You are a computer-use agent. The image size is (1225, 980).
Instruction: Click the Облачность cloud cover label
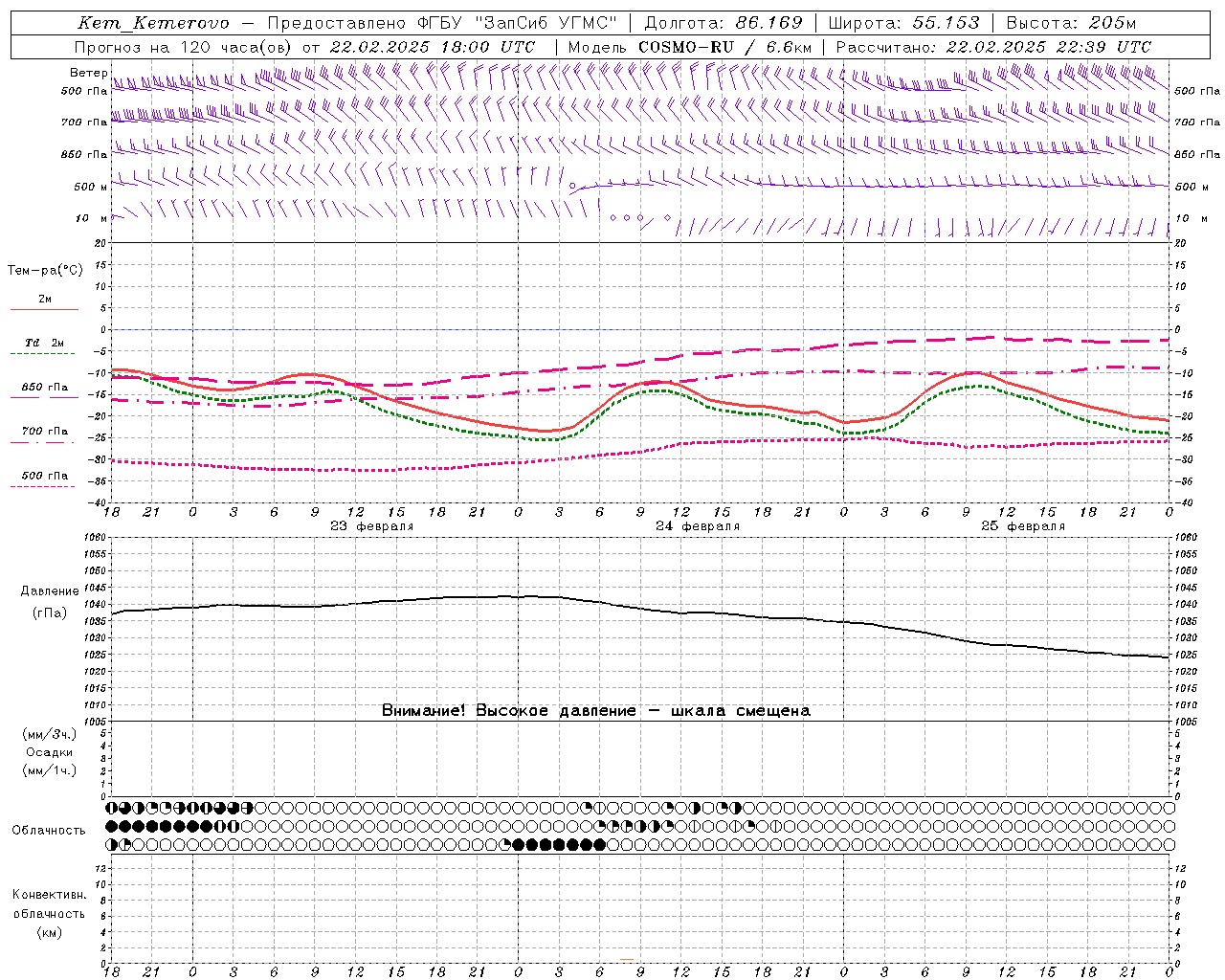(49, 830)
